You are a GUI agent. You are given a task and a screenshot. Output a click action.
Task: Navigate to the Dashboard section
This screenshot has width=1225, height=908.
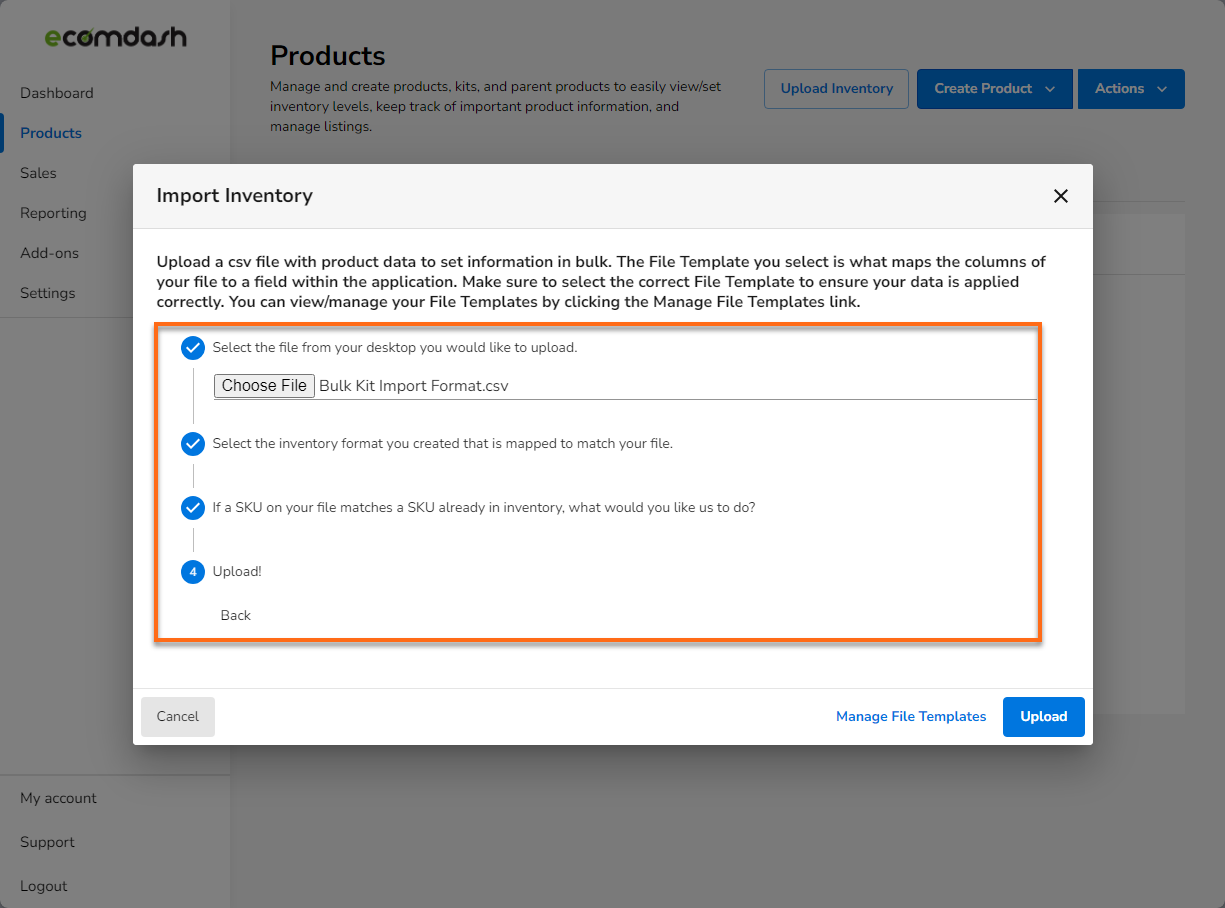pos(56,92)
